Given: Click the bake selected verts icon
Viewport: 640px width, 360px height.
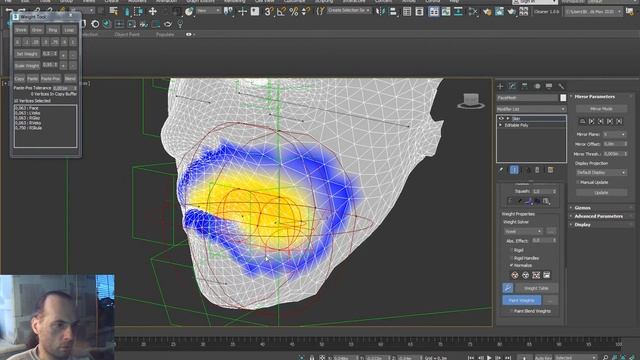Looking at the screenshot, I should pyautogui.click(x=547, y=275).
